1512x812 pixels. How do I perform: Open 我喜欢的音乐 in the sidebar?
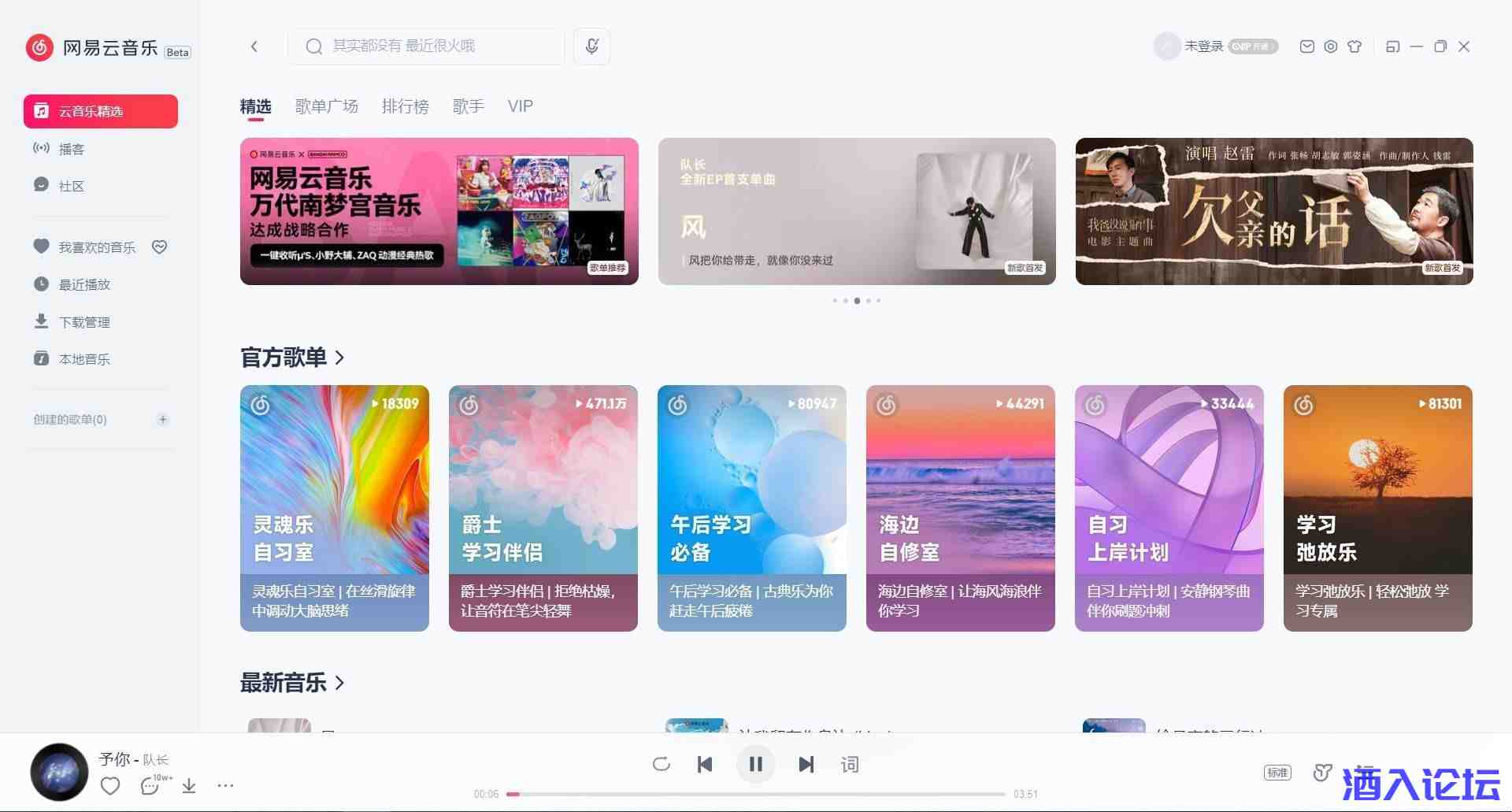pyautogui.click(x=85, y=247)
